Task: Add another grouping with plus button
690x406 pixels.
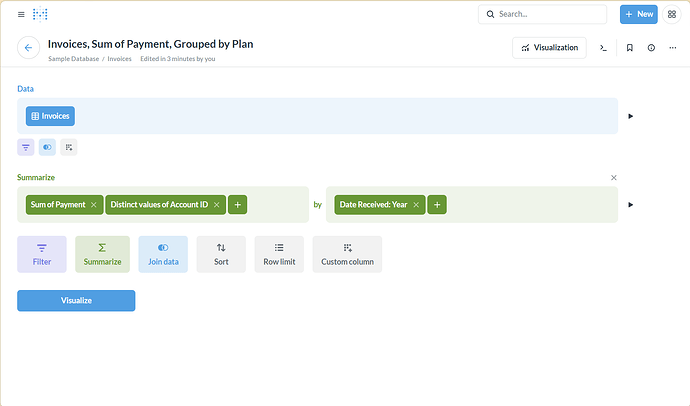Action: click(437, 205)
